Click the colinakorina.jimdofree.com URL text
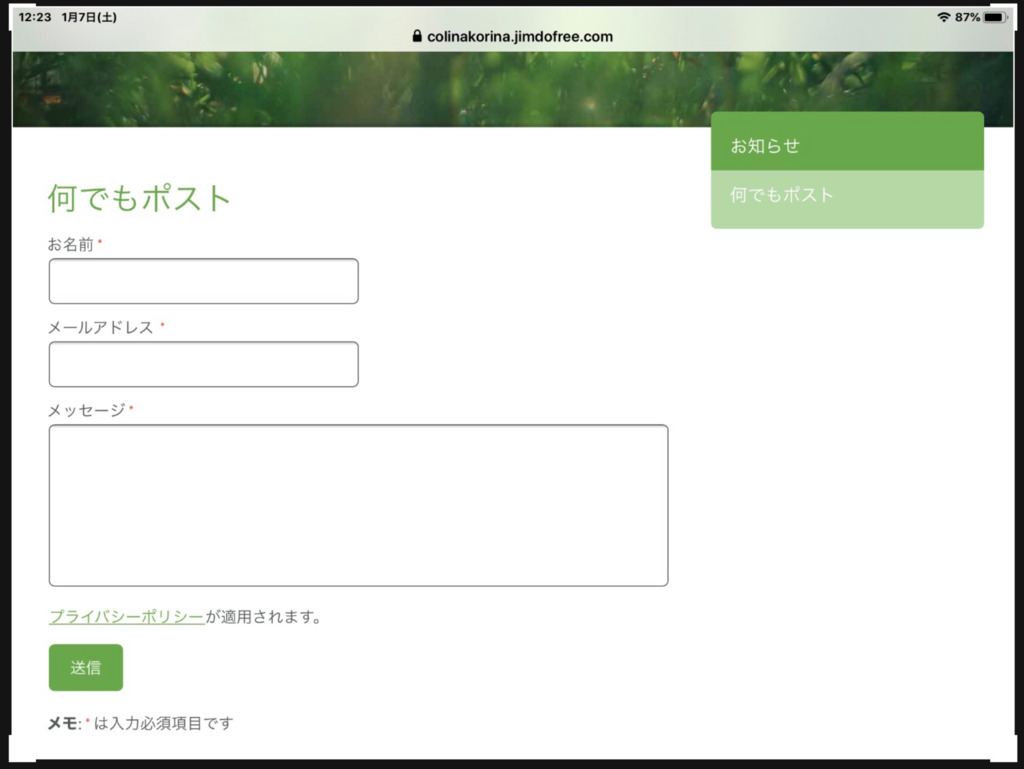Viewport: 1024px width, 769px height. [519, 36]
